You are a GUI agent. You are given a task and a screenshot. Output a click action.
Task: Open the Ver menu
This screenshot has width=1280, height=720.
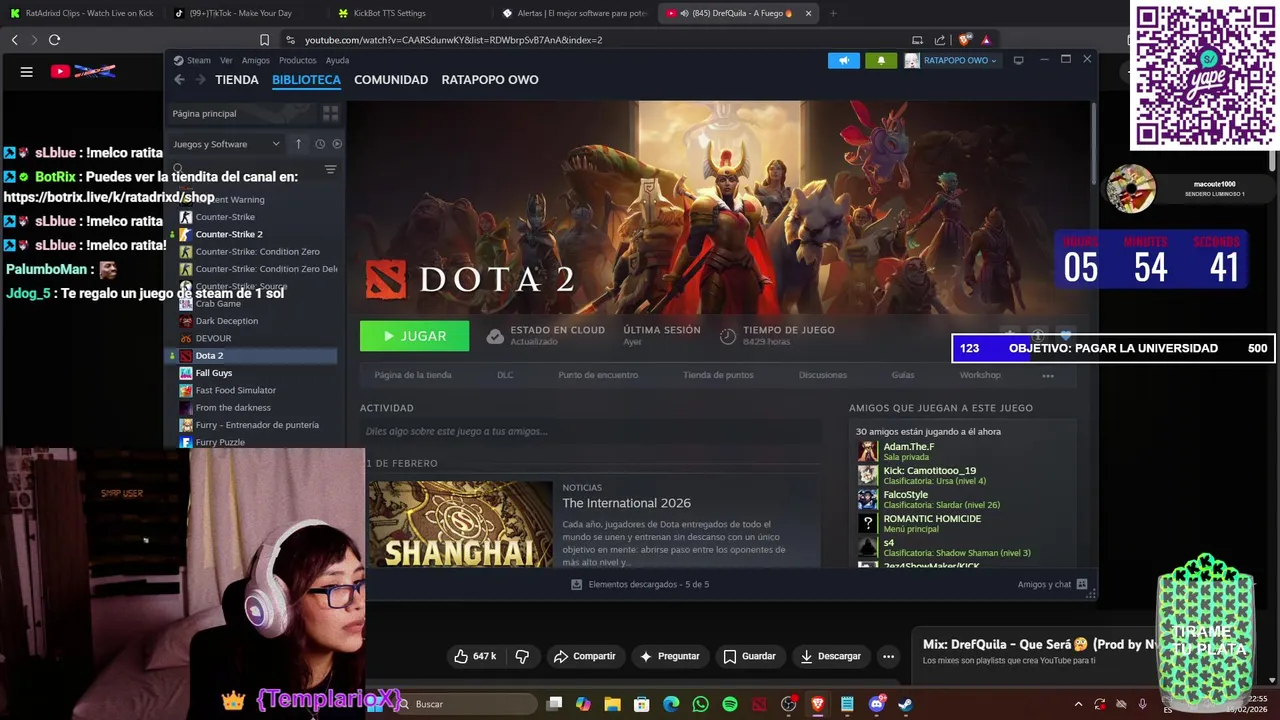226,60
